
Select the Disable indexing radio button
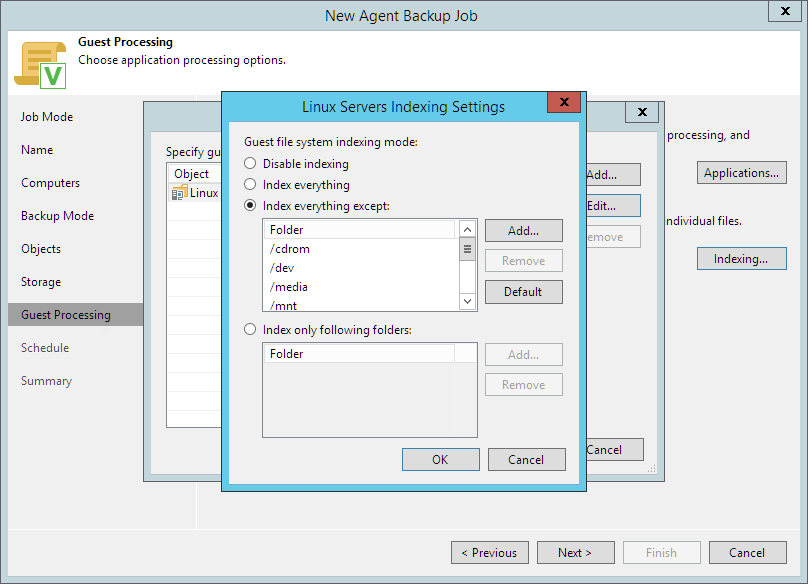click(x=250, y=164)
